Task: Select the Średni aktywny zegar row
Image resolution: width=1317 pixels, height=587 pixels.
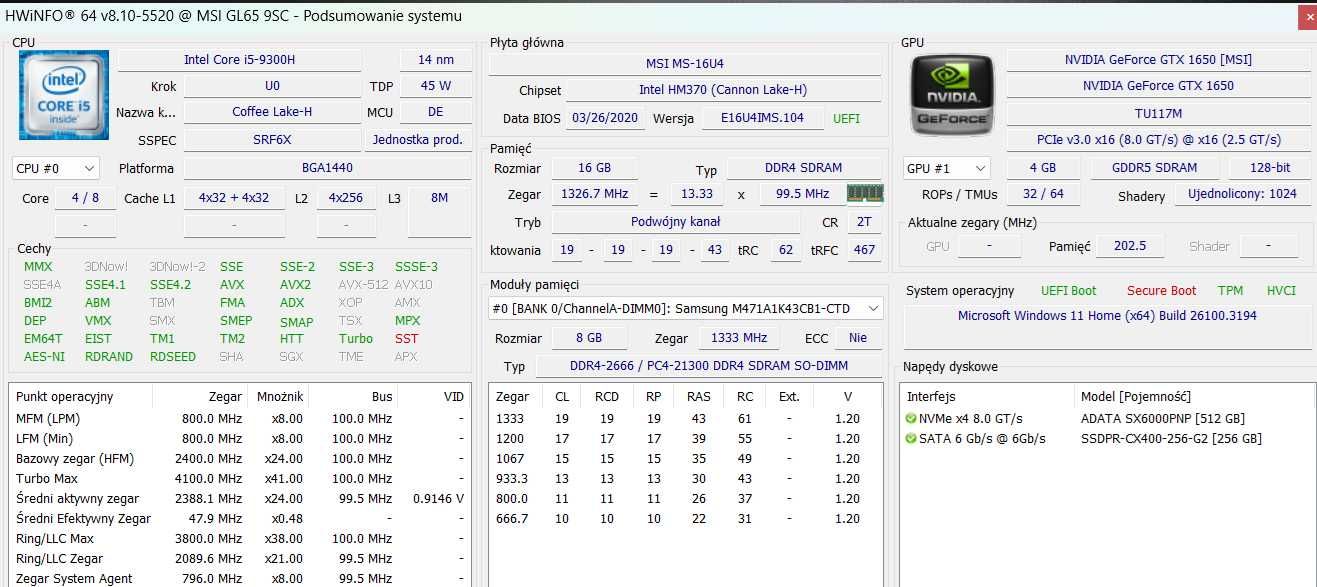Action: pyautogui.click(x=240, y=499)
